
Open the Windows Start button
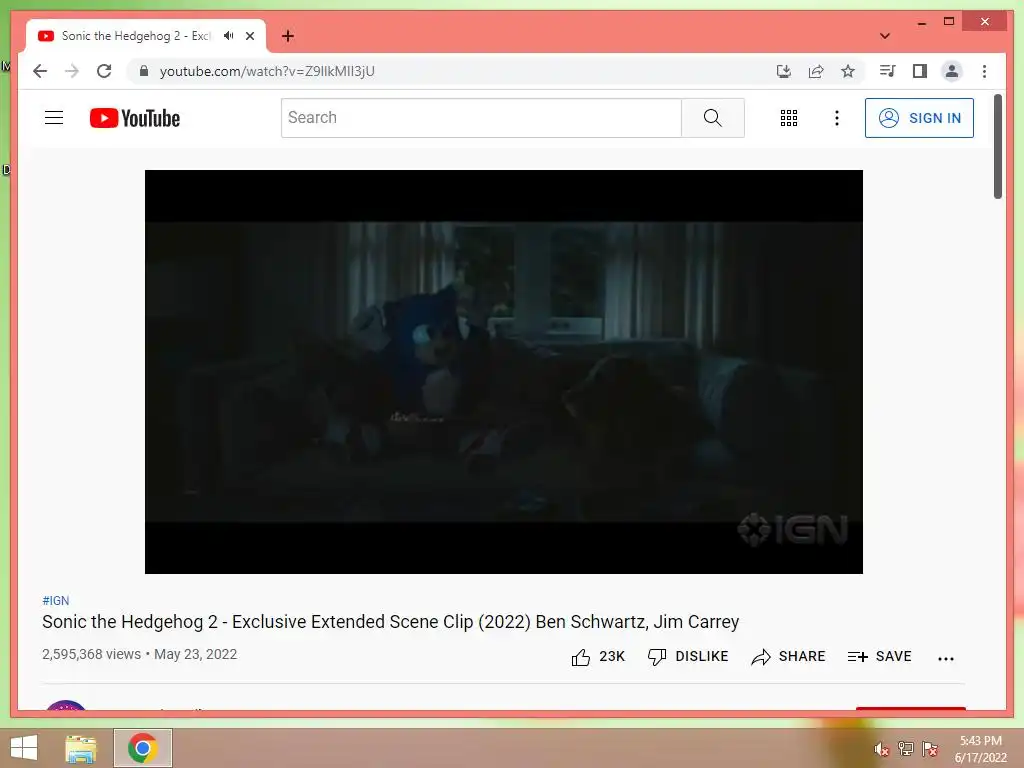click(x=24, y=748)
